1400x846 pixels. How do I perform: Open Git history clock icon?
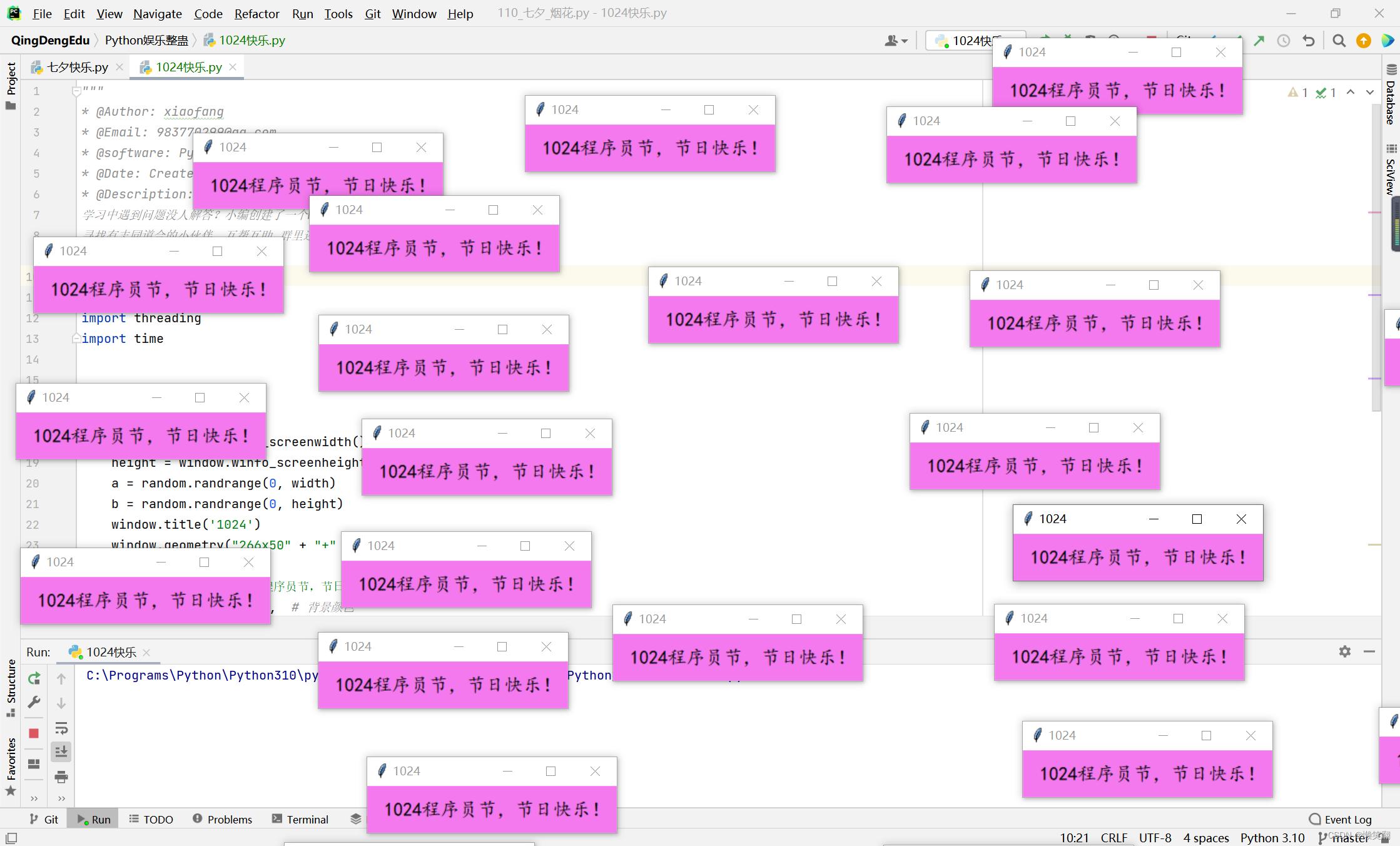1284,41
